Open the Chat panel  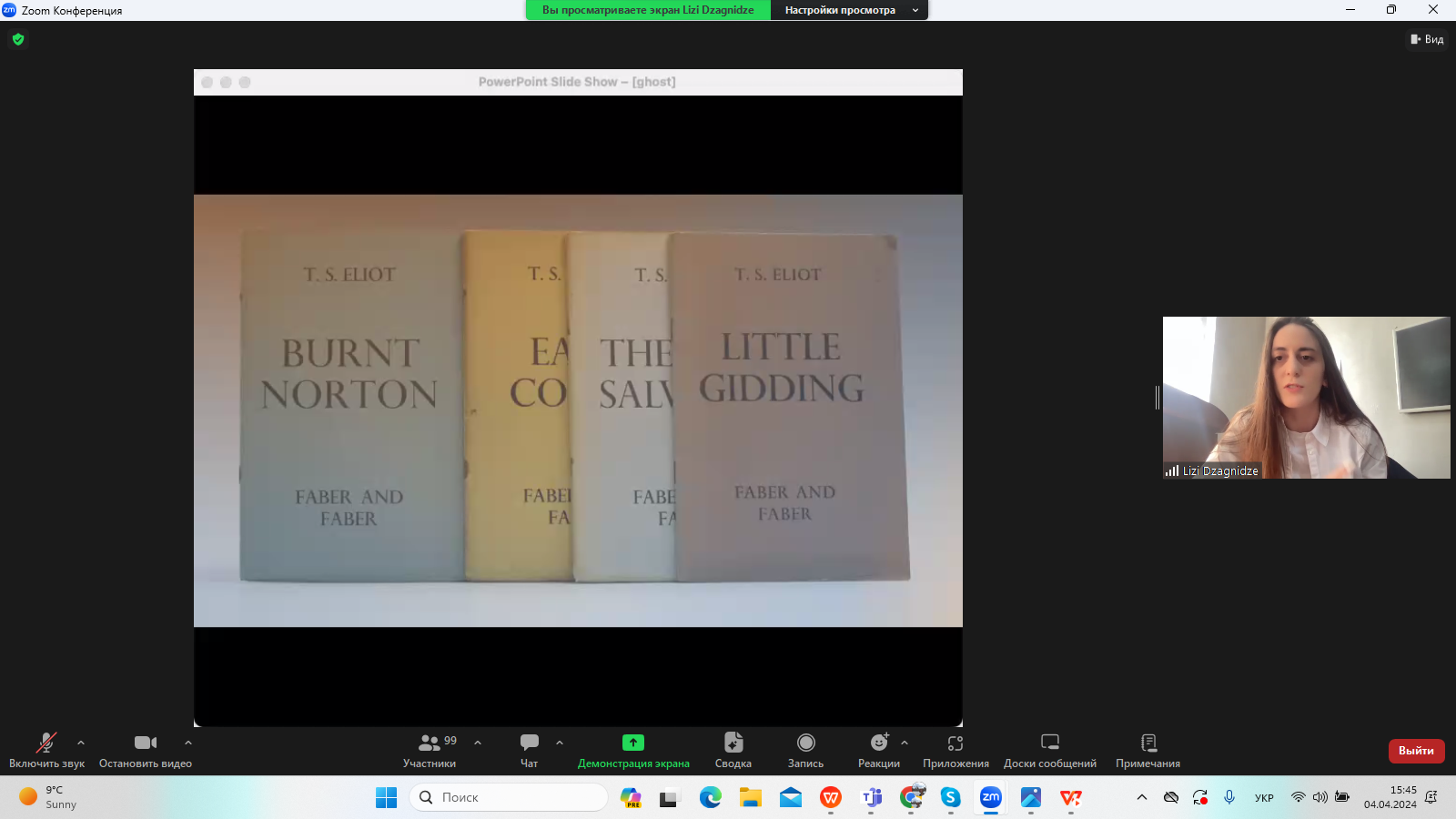[529, 750]
